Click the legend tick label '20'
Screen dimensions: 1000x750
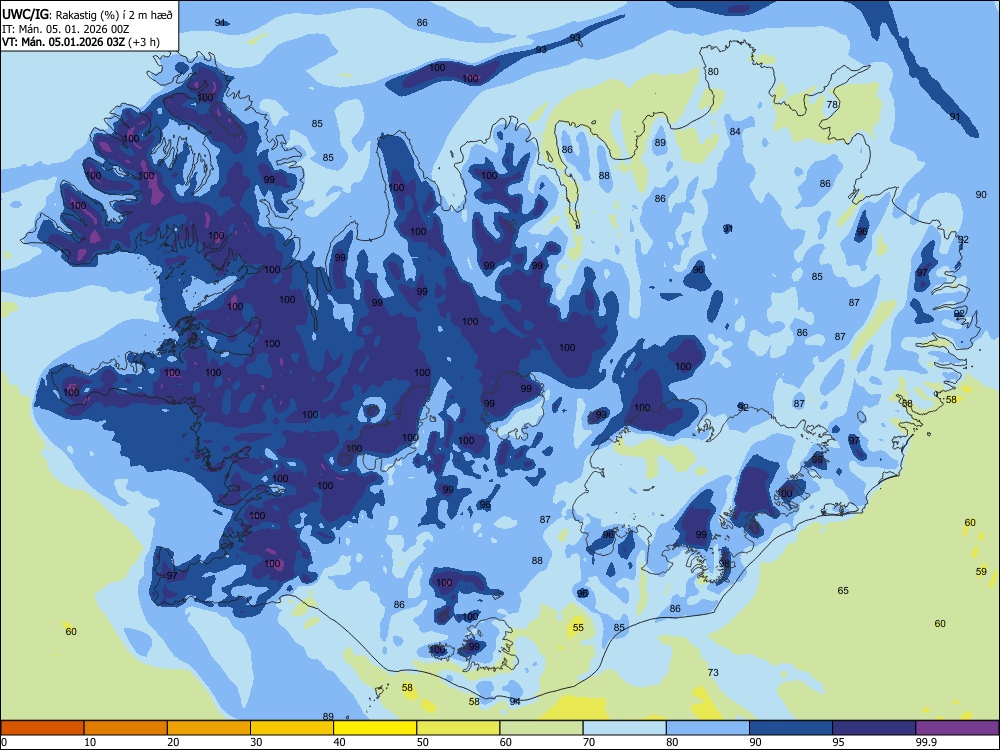pos(173,742)
